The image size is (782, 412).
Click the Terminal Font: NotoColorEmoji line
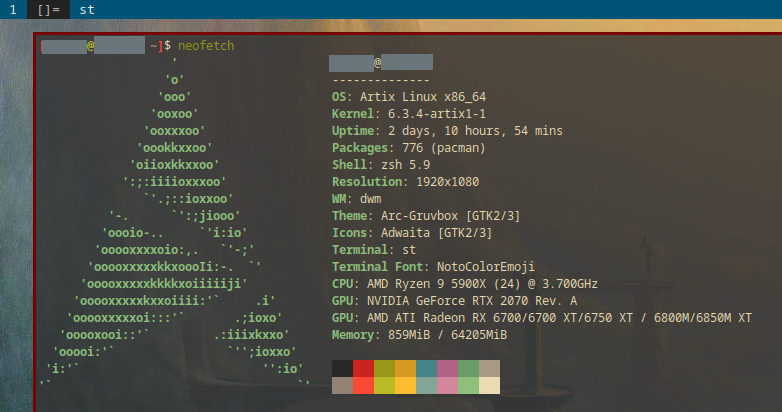click(x=433, y=266)
